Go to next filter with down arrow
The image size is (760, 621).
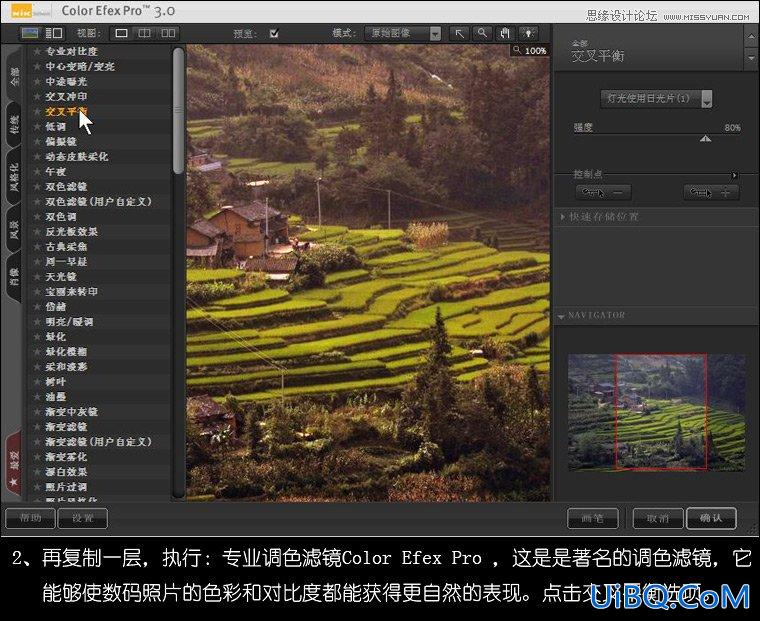click(x=751, y=58)
